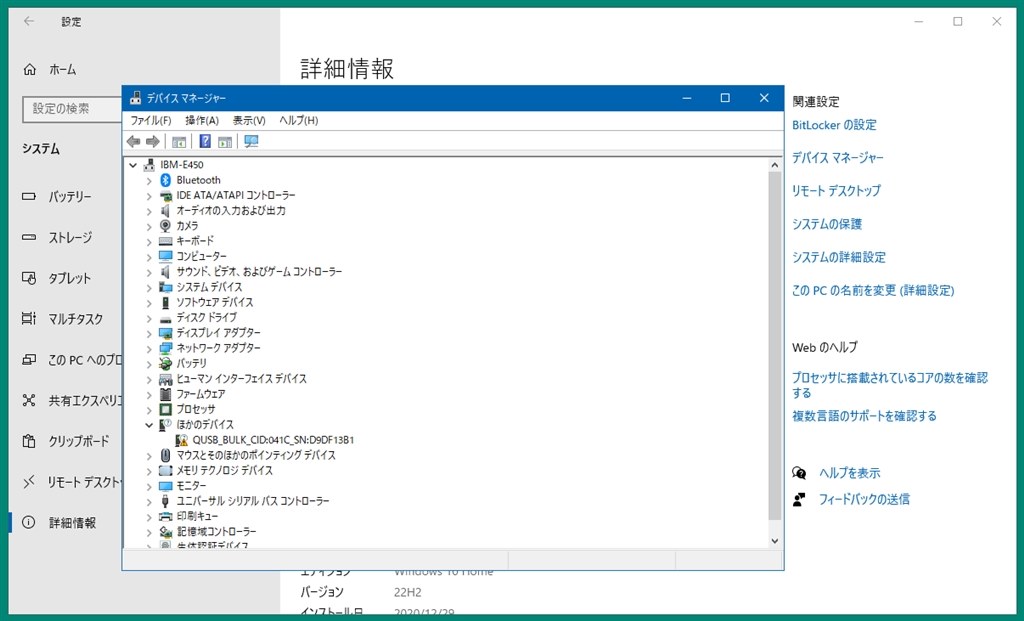Select the Bluetooth device category icon

[x=166, y=180]
